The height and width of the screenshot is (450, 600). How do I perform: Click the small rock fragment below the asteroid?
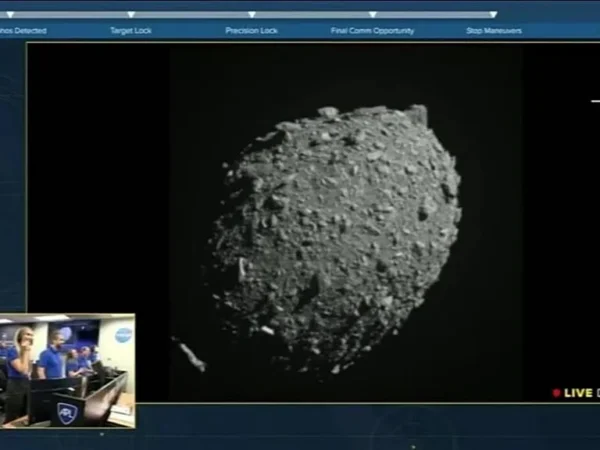[x=189, y=357]
